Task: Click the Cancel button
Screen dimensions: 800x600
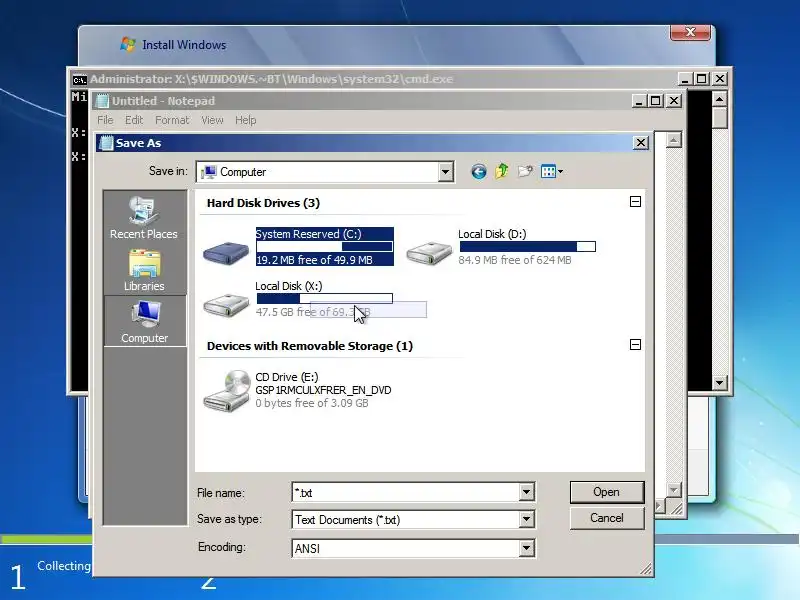Action: coord(607,518)
